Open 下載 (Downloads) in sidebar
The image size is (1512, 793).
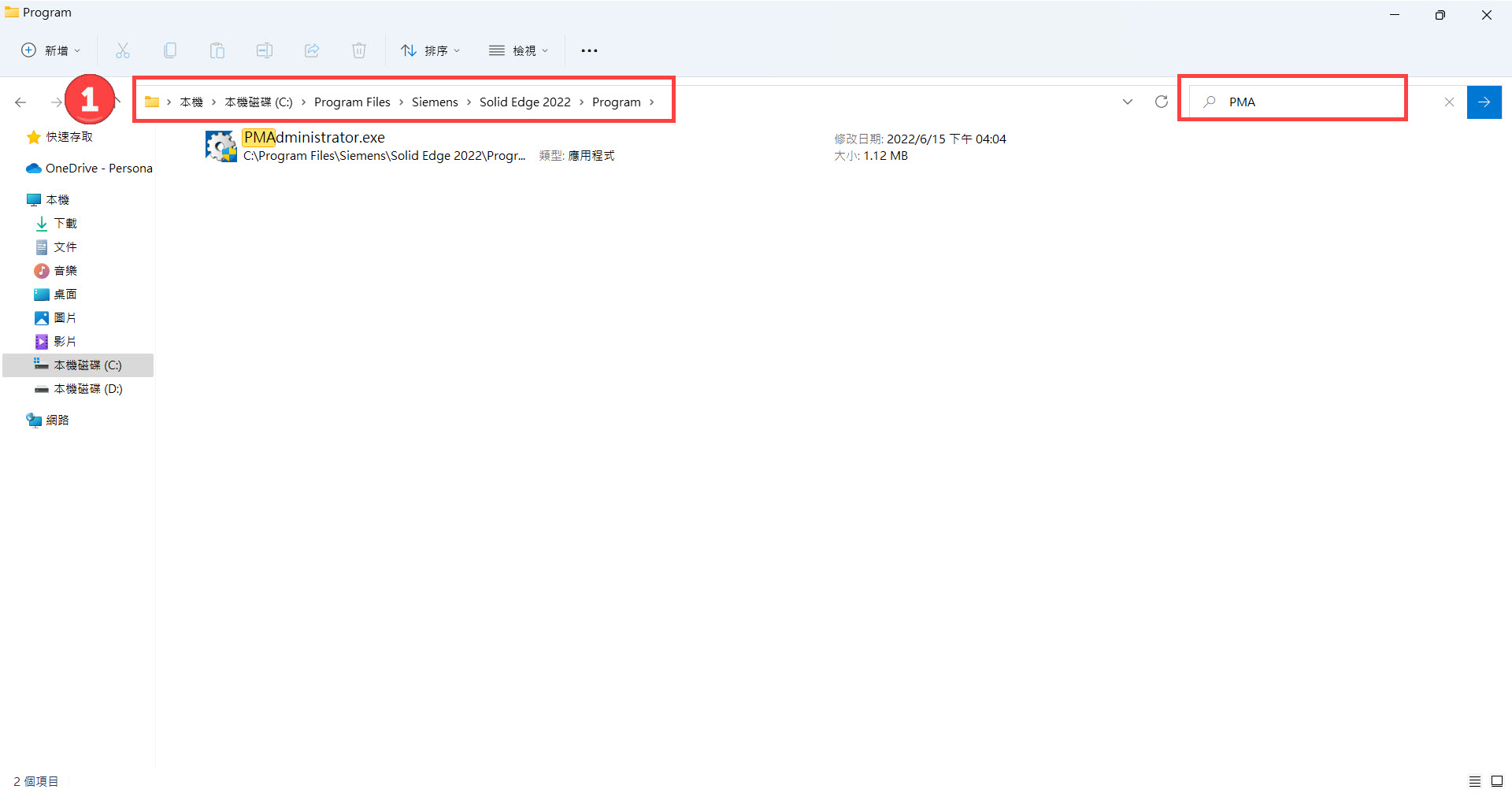65,224
